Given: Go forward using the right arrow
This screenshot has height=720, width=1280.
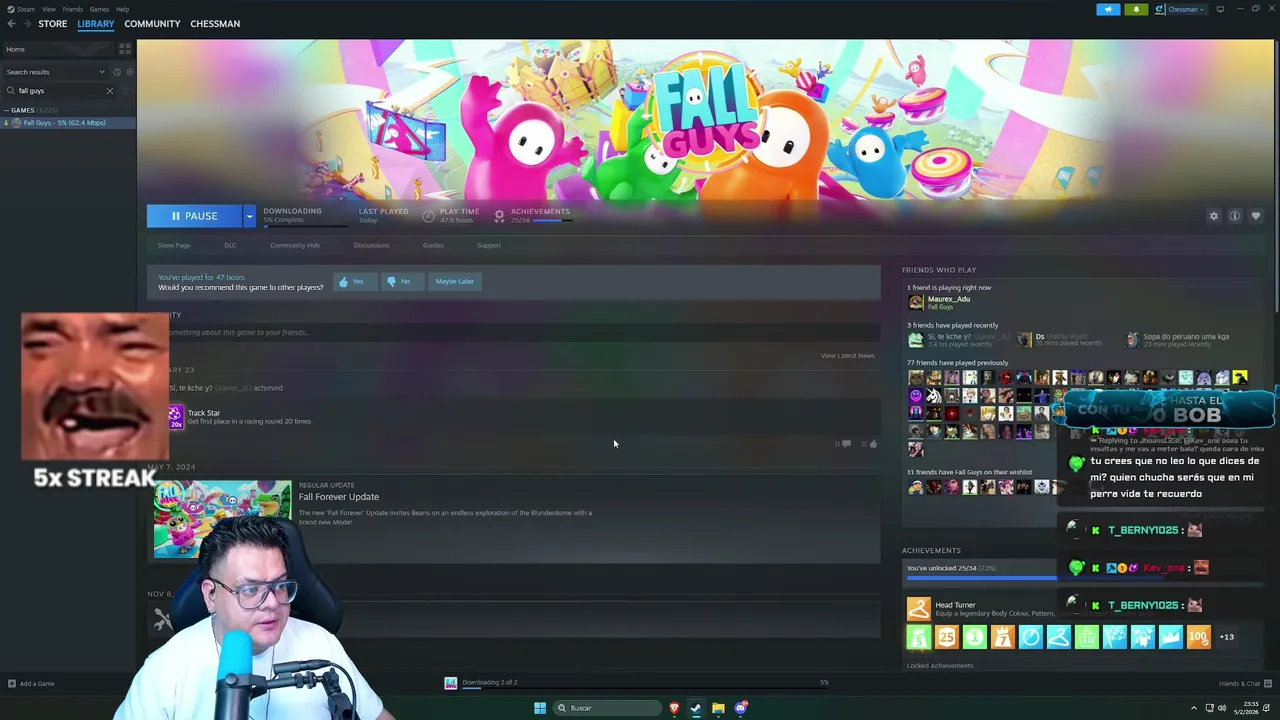Looking at the screenshot, I should tap(26, 24).
